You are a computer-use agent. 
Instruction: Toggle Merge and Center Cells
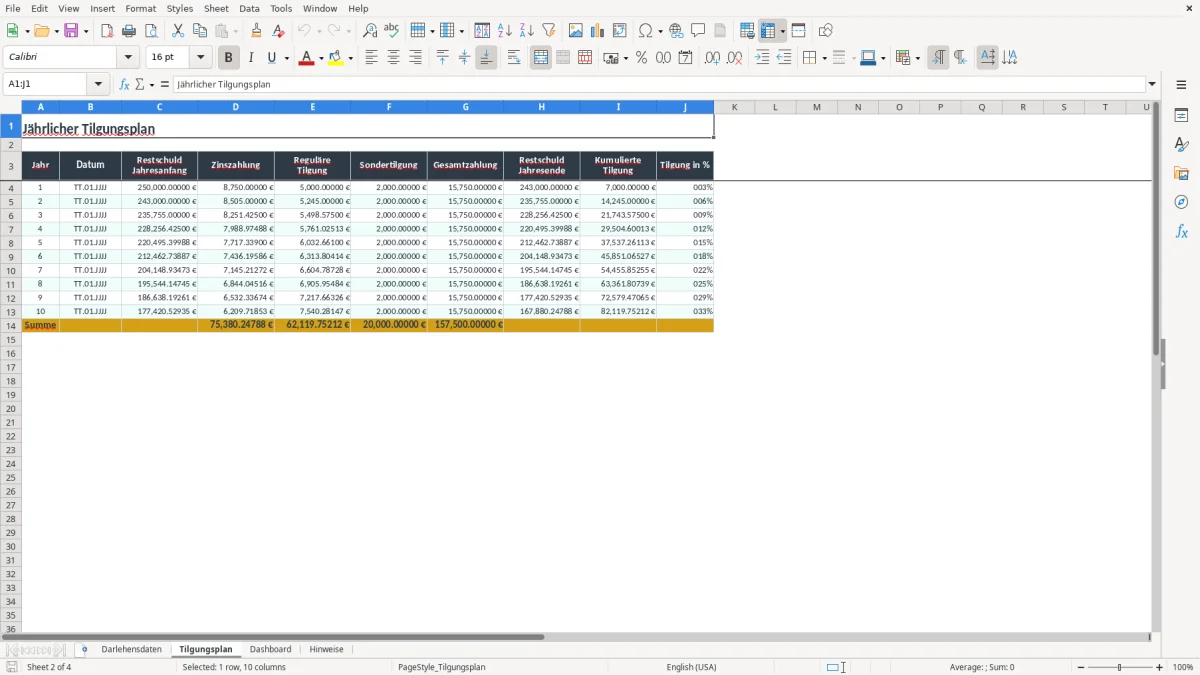541,58
